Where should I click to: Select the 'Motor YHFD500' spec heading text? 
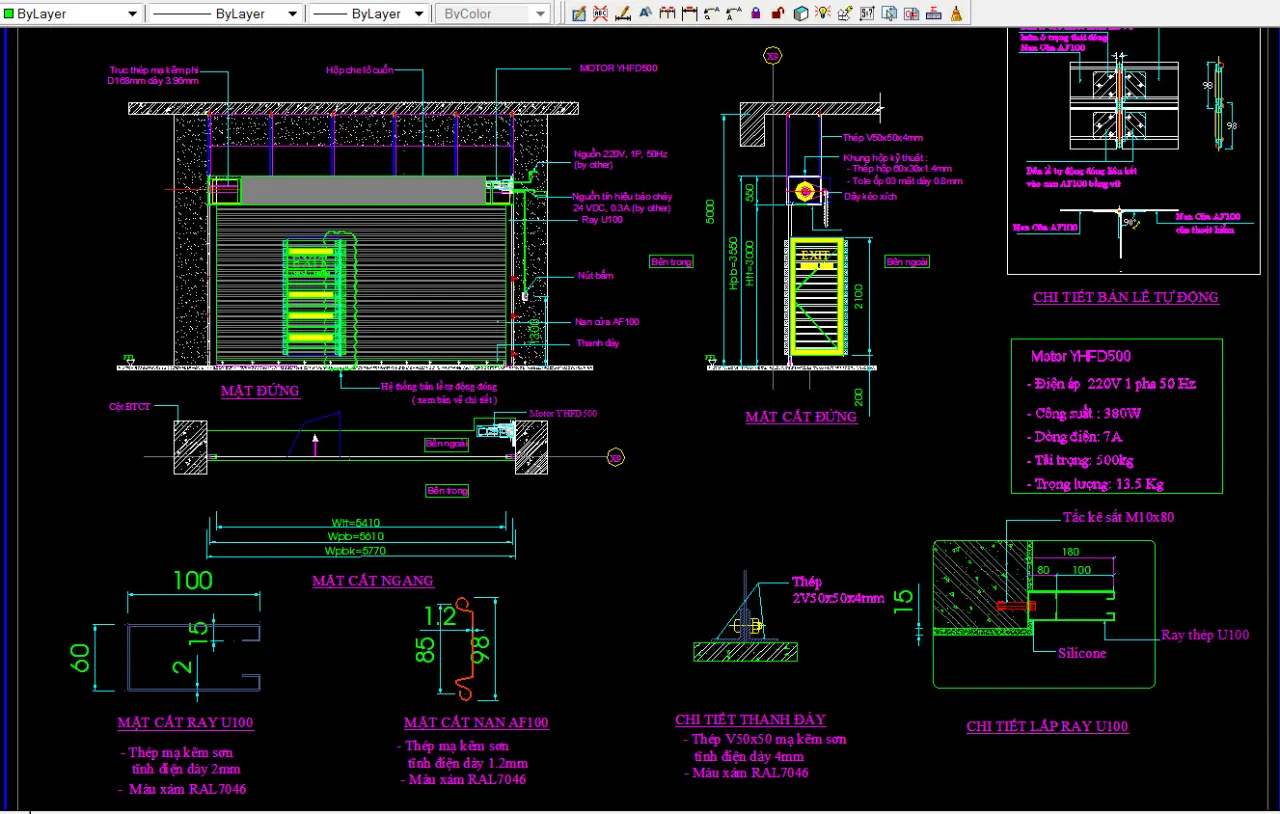[x=1081, y=356]
